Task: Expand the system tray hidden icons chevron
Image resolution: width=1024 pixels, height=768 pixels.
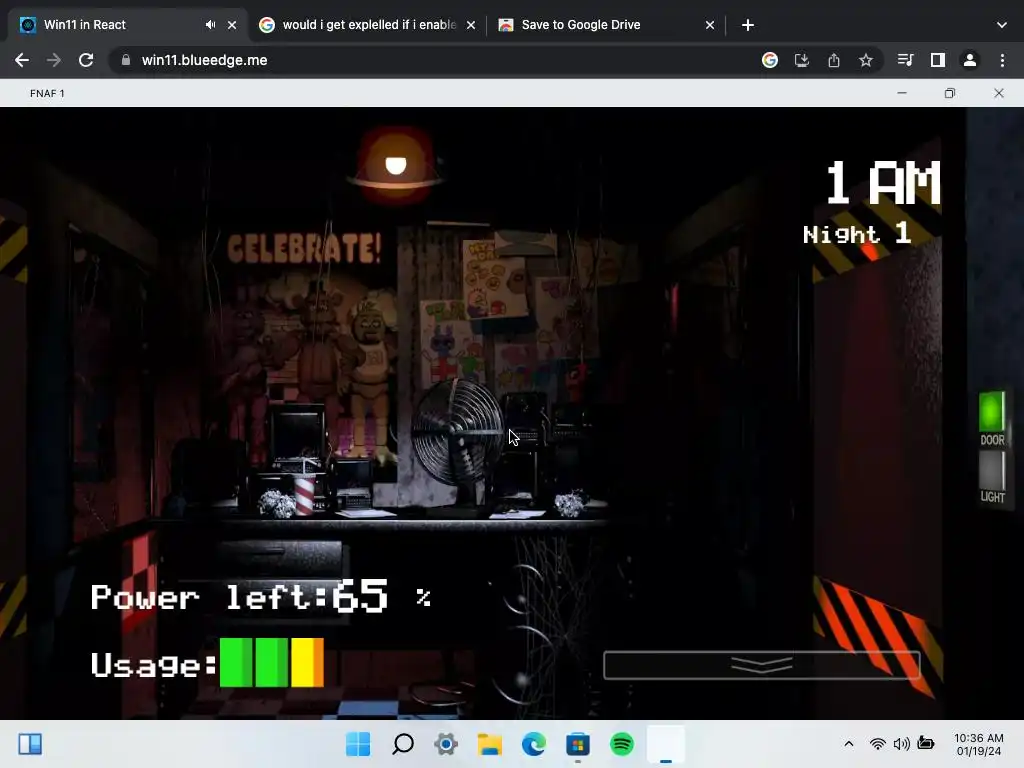Action: [848, 744]
